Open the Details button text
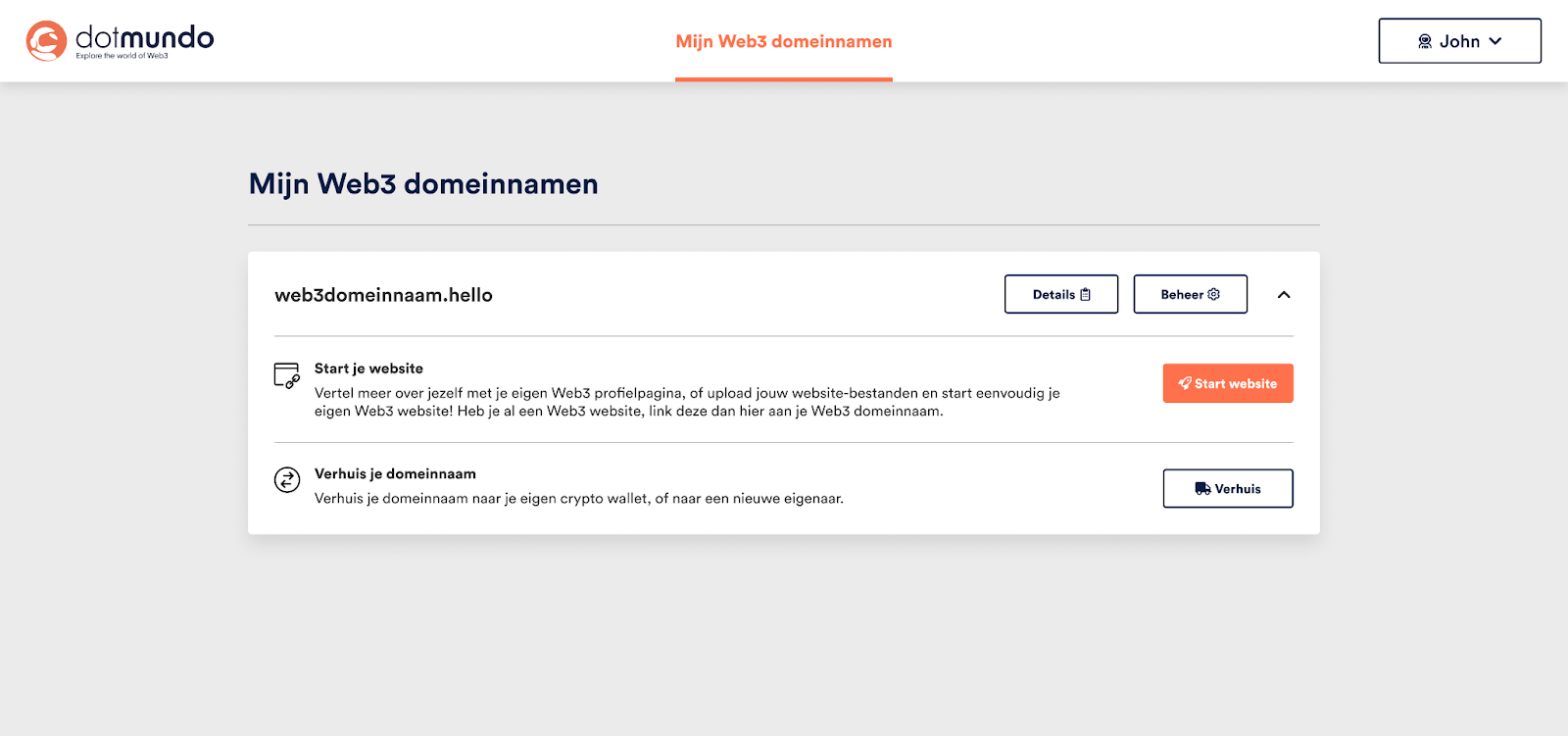1568x736 pixels. (x=1053, y=295)
